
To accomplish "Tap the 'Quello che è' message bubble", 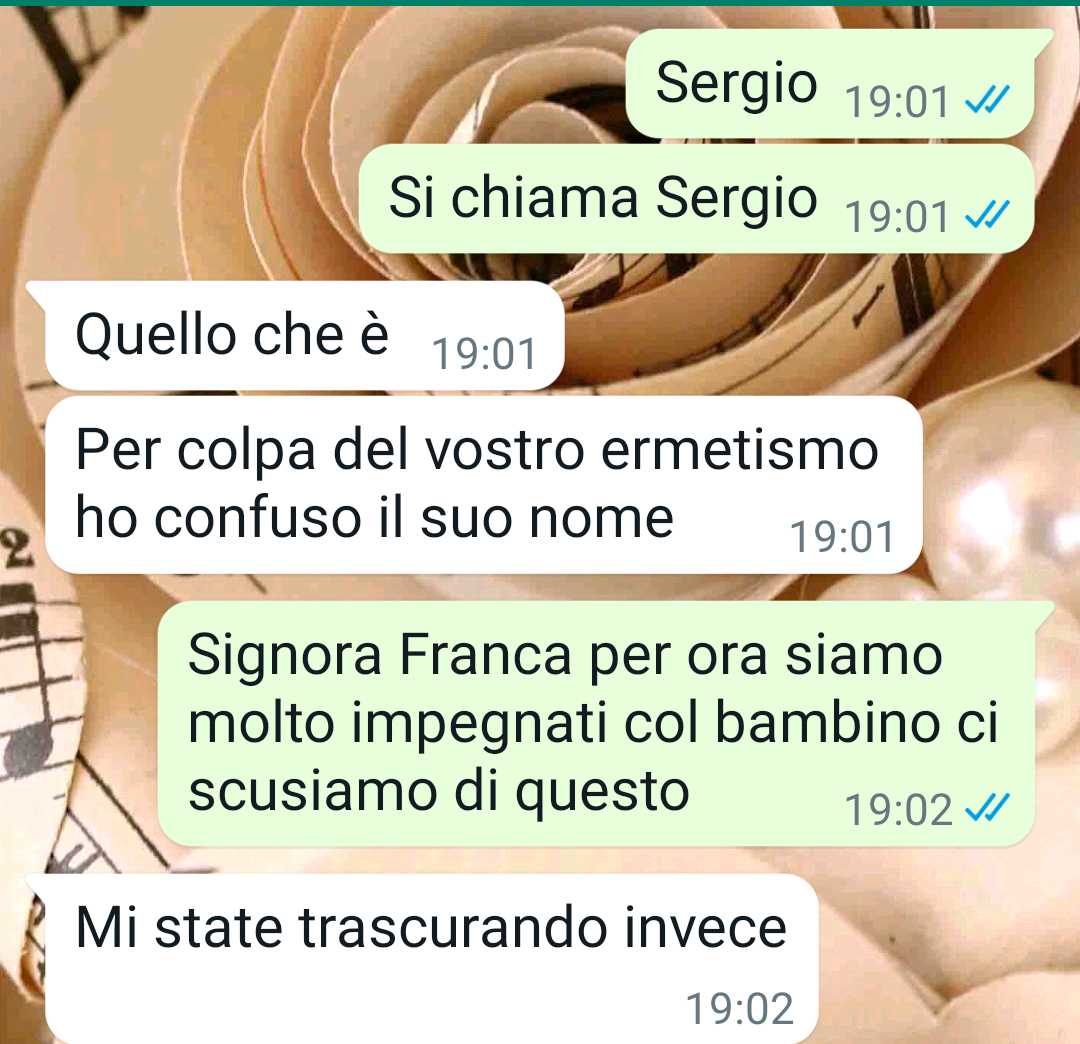I will pos(304,335).
